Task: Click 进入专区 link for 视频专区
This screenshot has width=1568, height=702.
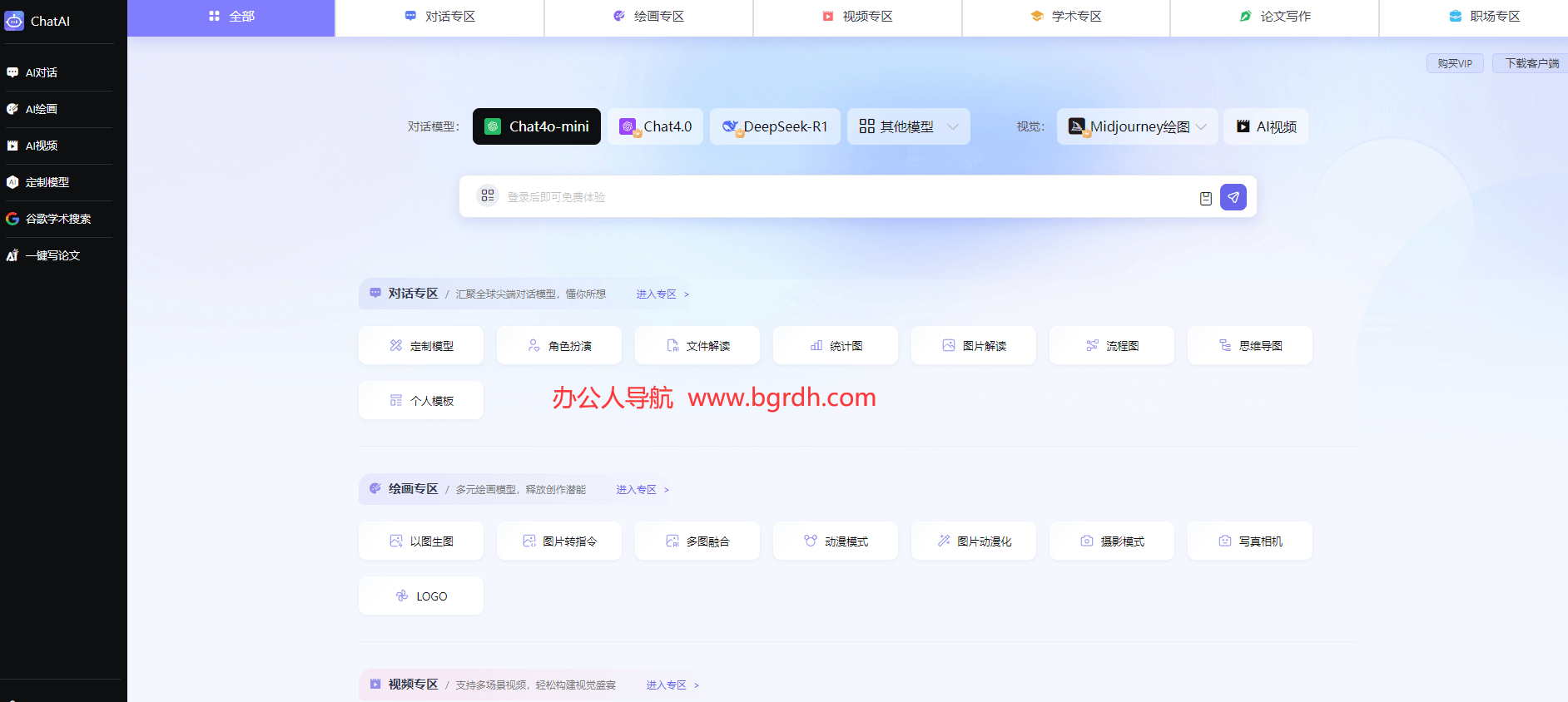Action: (672, 685)
